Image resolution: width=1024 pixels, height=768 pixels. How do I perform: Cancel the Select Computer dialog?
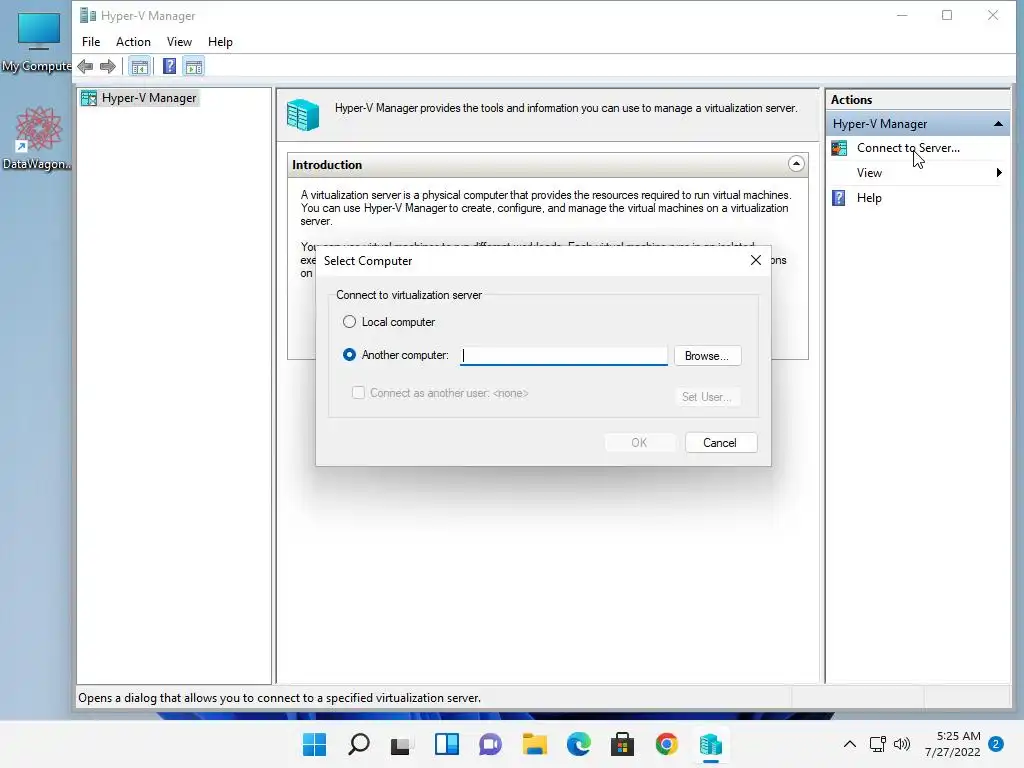tap(721, 443)
